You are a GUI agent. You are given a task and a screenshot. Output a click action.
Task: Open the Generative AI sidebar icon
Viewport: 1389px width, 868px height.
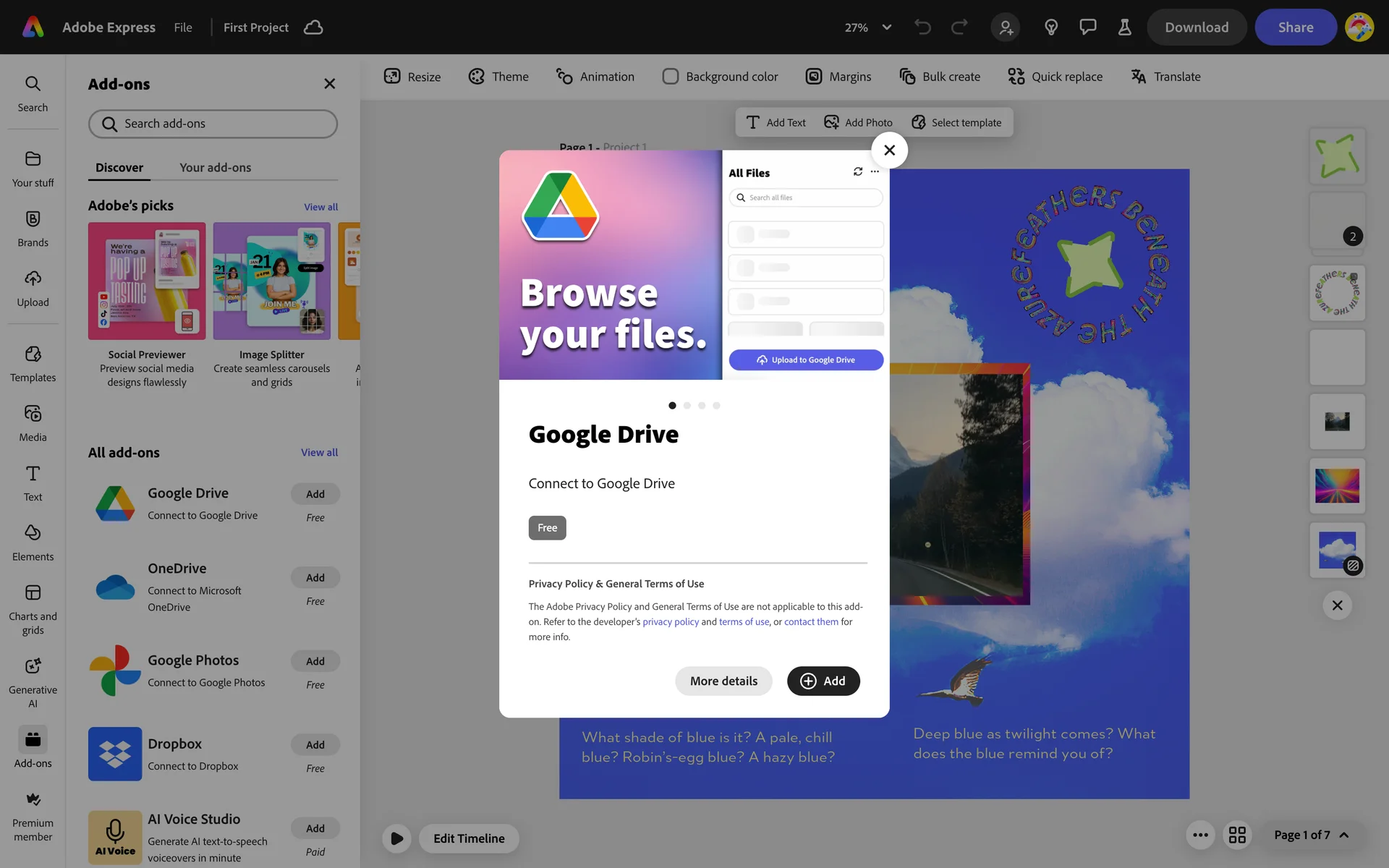point(33,666)
